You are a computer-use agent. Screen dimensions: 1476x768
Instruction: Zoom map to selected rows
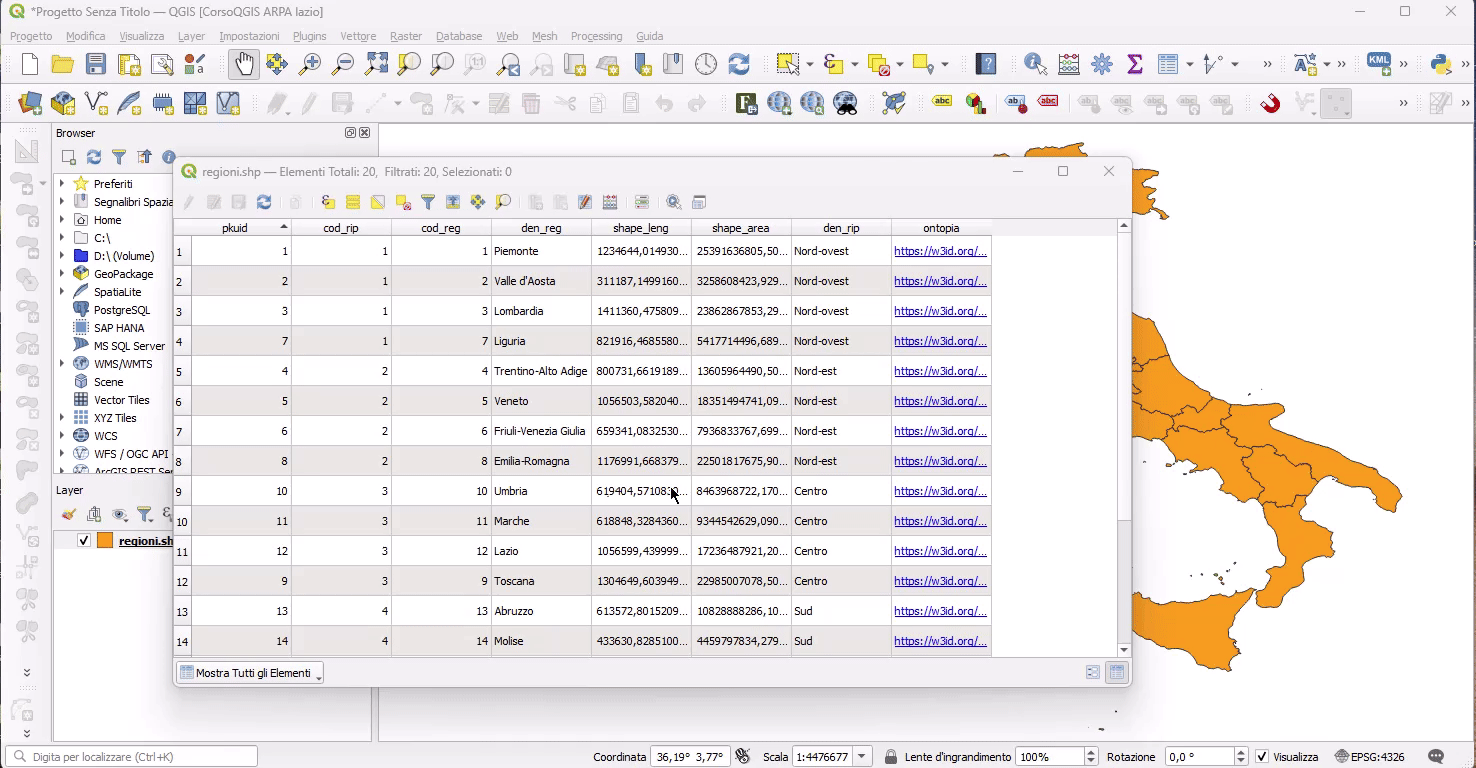click(503, 202)
